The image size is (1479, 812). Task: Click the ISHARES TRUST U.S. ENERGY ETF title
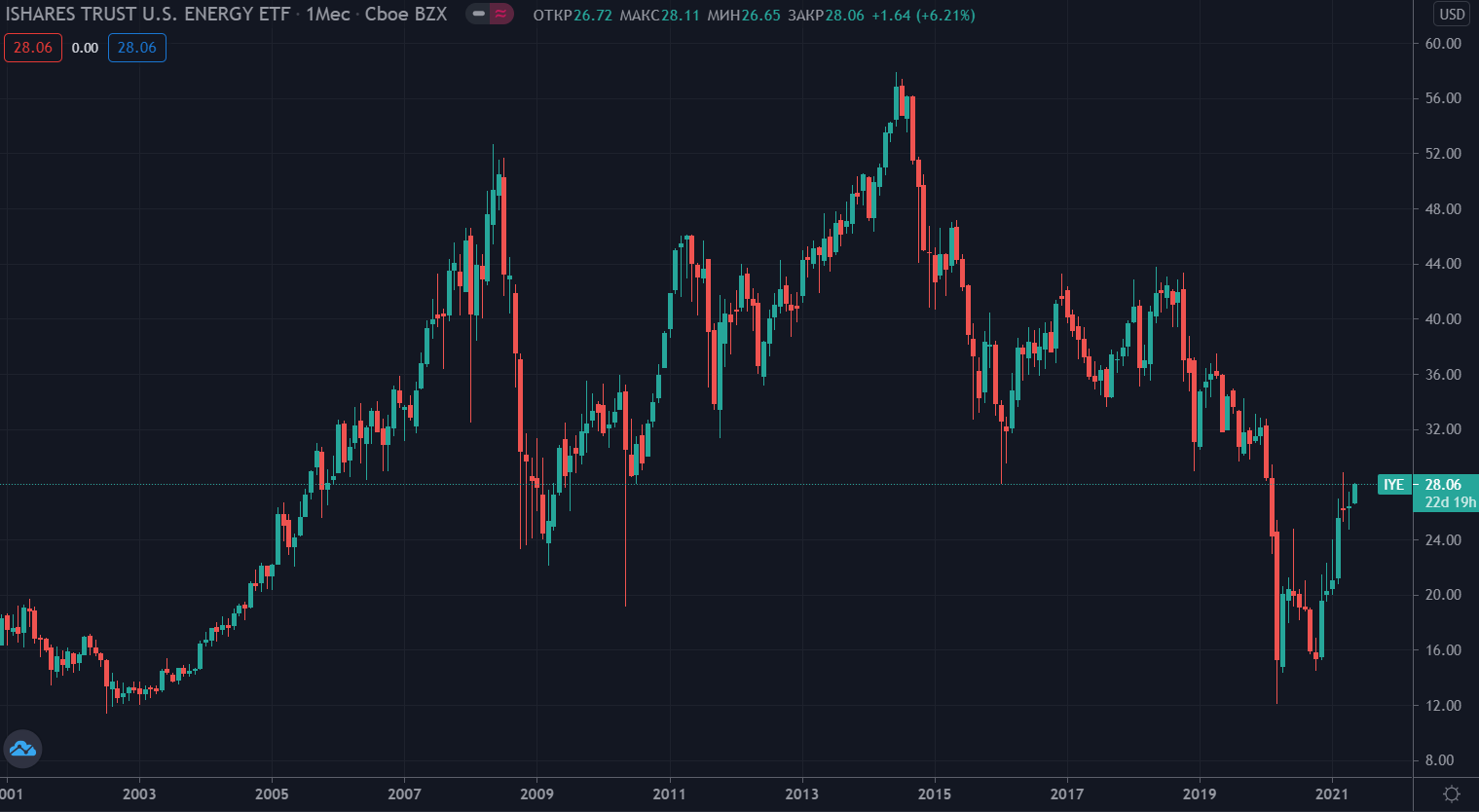point(148,15)
